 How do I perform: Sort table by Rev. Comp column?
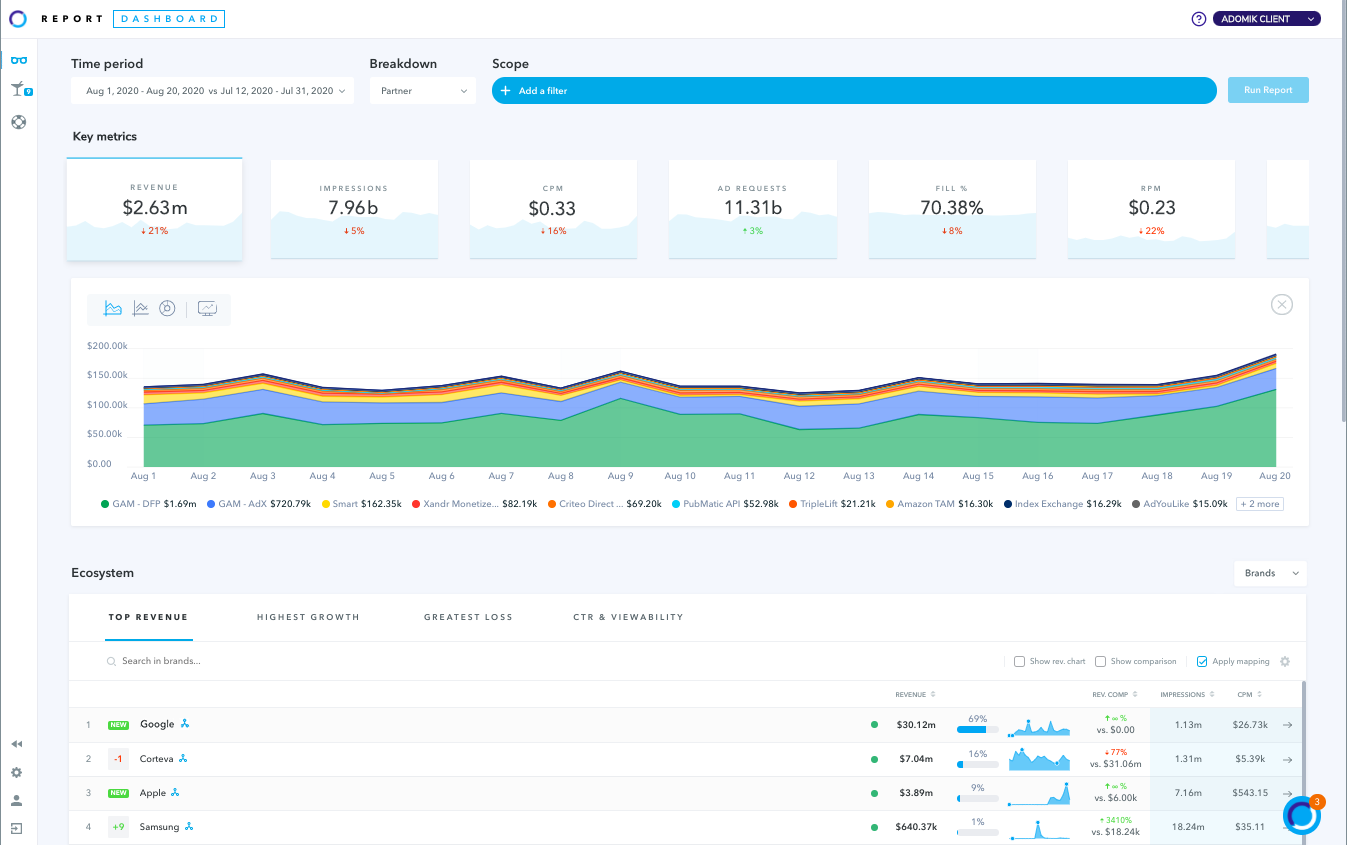tap(1115, 694)
